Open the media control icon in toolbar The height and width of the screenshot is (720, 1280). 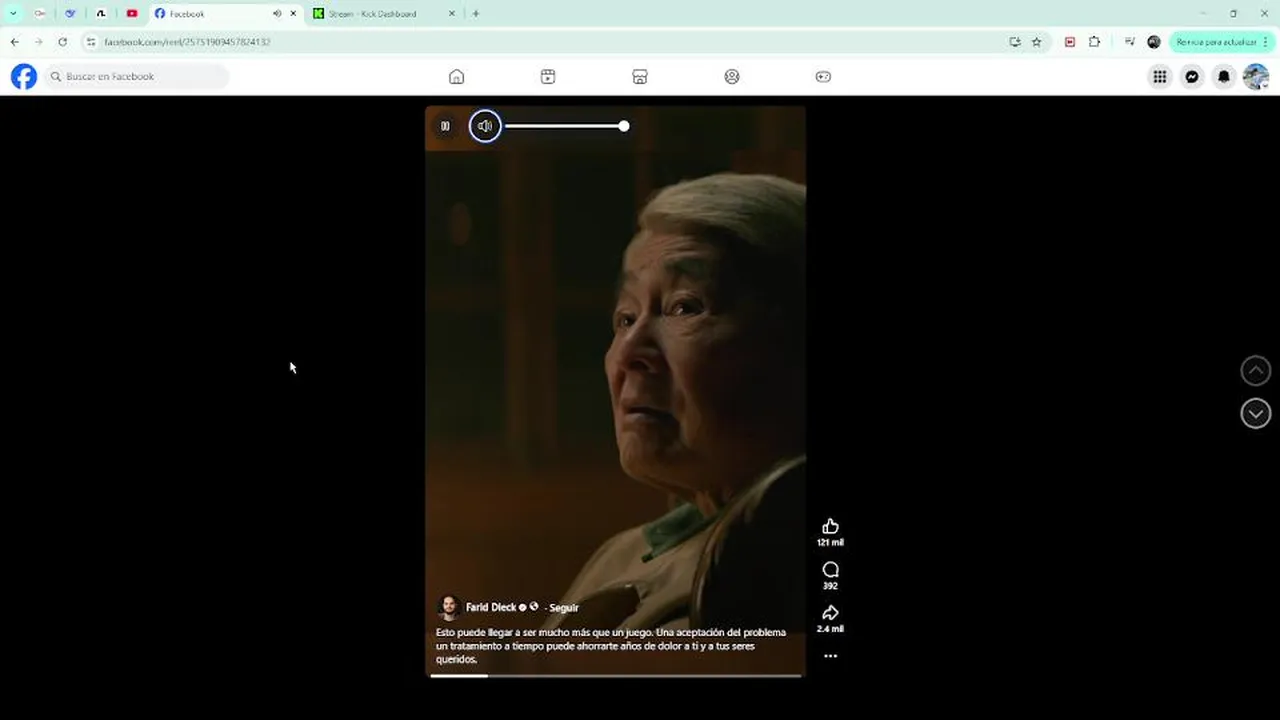pyautogui.click(x=1130, y=42)
